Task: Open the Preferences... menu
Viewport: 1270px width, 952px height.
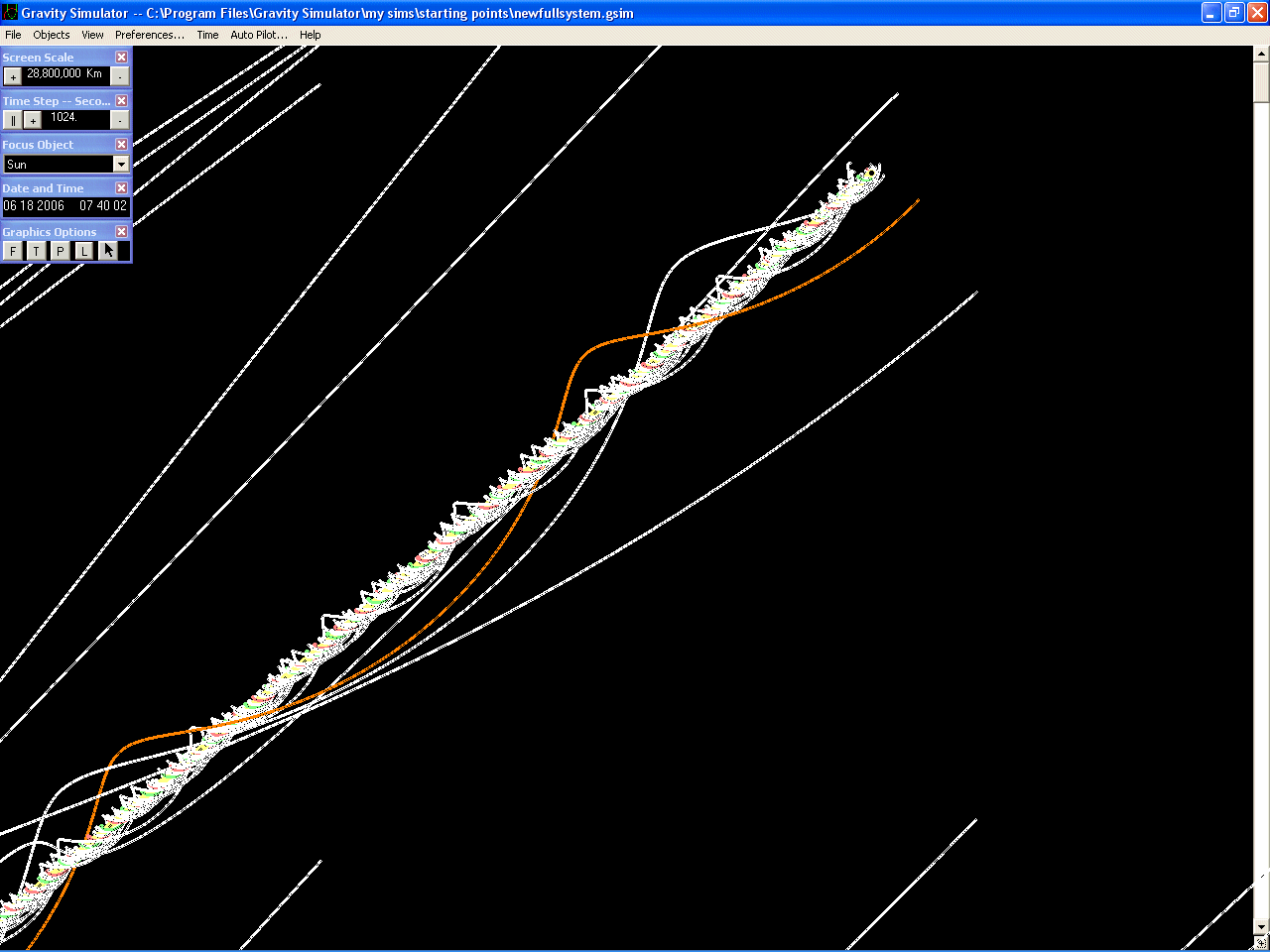Action: [x=150, y=35]
